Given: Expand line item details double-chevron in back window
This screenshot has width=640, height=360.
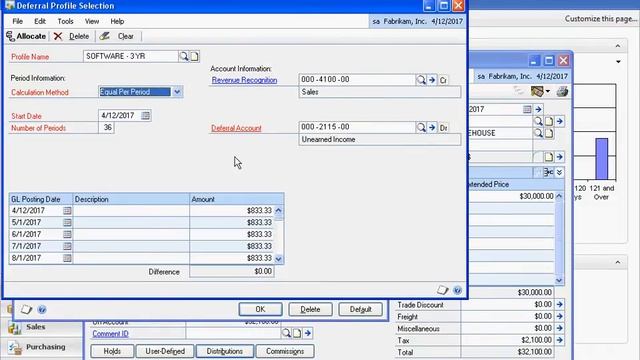Looking at the screenshot, I should (559, 172).
